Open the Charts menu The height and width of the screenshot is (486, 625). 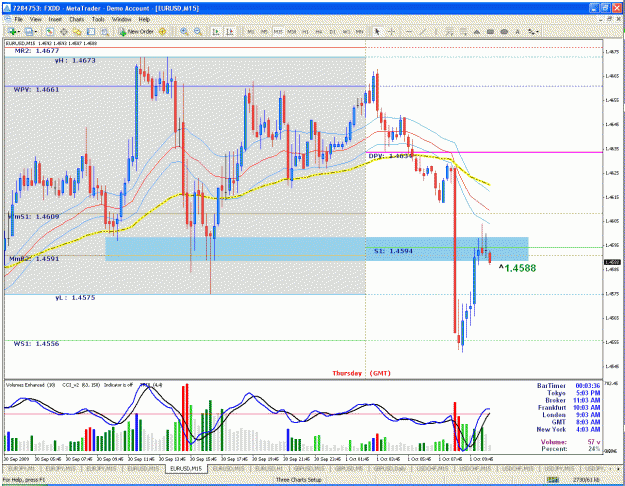click(77, 19)
